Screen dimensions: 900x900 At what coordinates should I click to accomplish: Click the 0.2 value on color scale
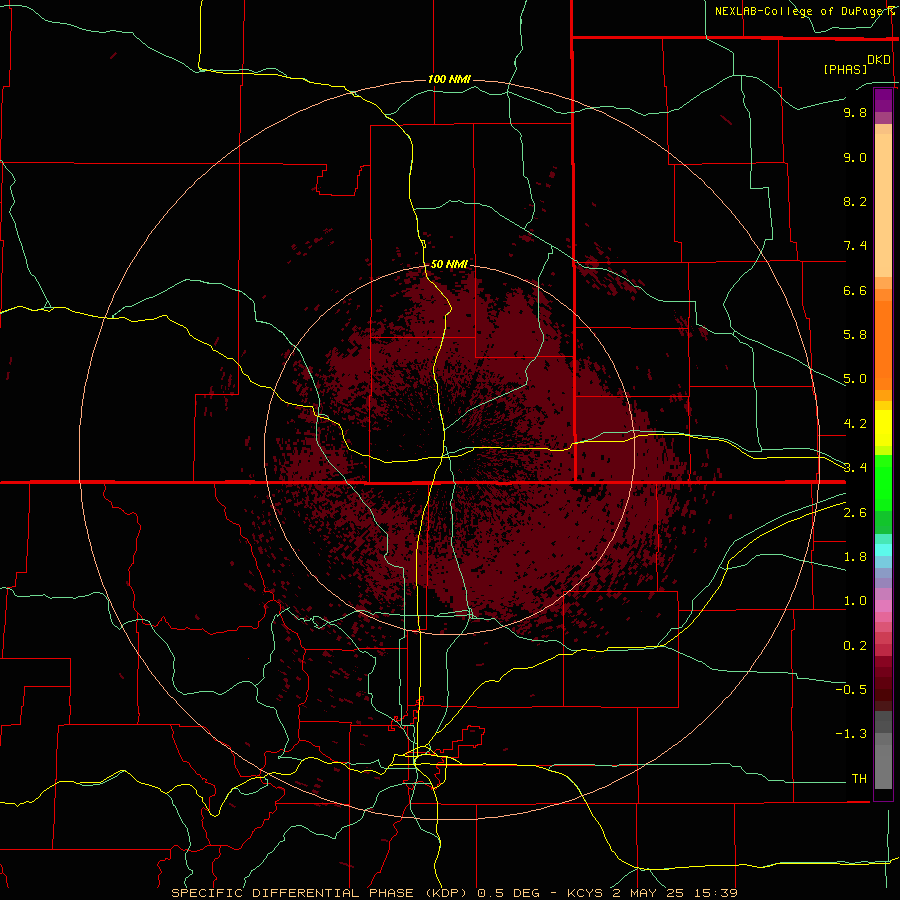click(x=855, y=646)
